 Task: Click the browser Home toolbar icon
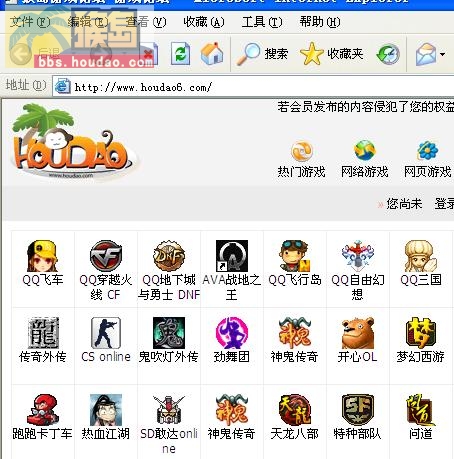point(212,53)
